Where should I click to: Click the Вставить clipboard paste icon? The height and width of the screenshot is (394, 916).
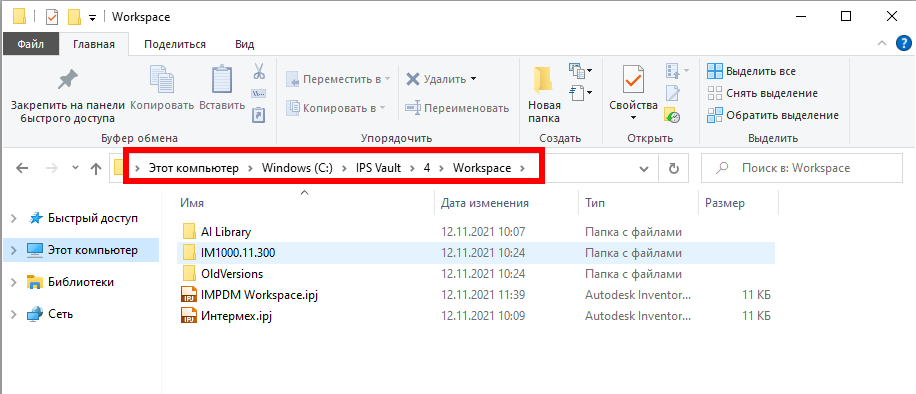tap(221, 79)
